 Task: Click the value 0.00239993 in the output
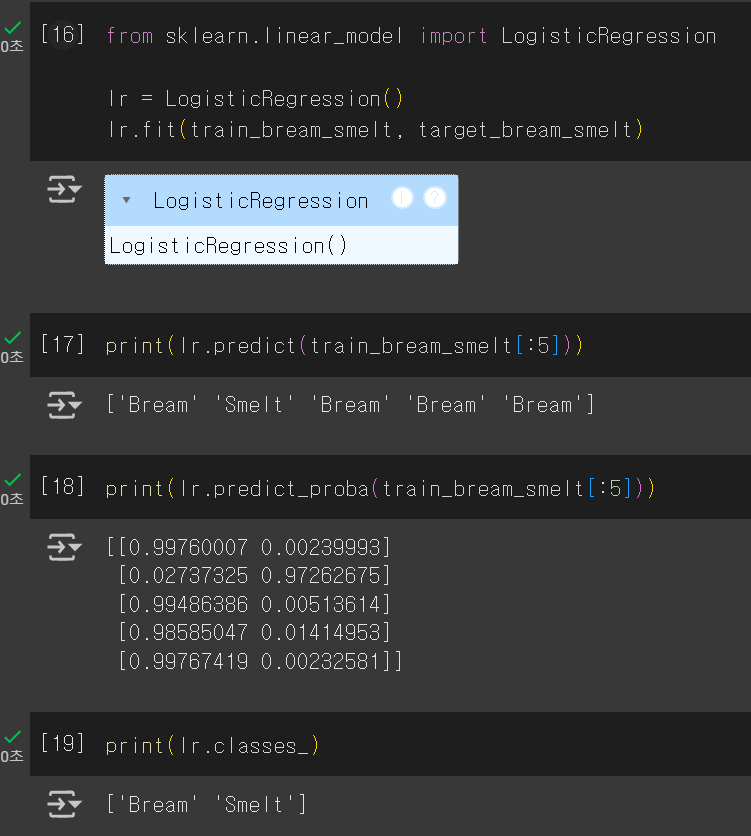pos(320,548)
